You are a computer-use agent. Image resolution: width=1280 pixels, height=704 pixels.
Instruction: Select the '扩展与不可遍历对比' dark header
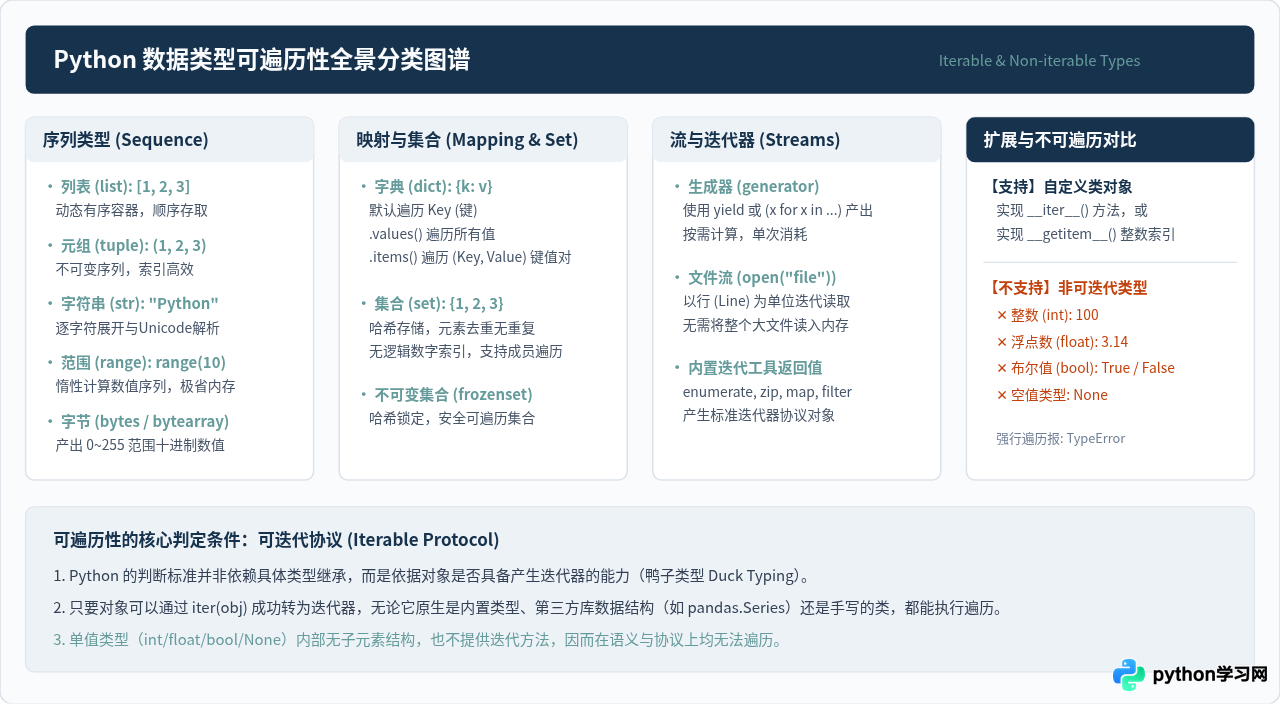(x=1110, y=140)
